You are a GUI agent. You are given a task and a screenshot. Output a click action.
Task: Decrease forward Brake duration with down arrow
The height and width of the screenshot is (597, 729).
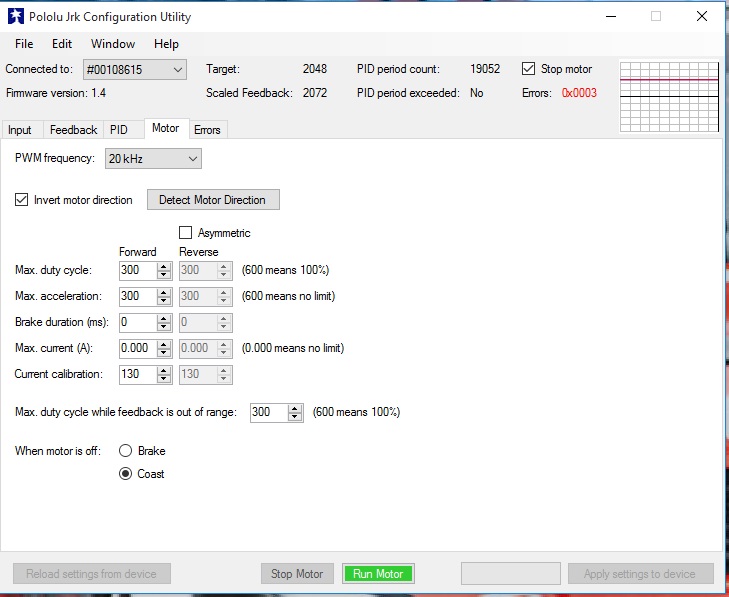pos(164,327)
